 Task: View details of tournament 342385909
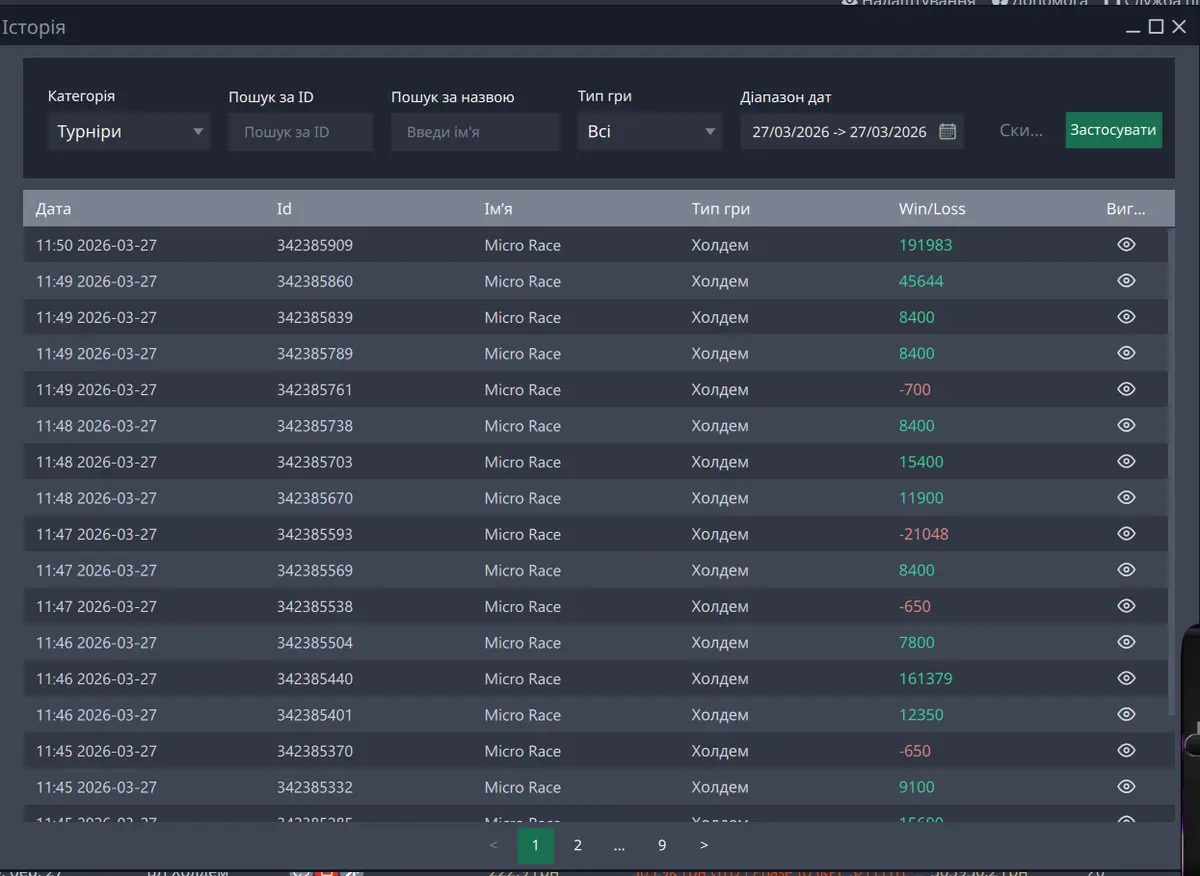point(1126,245)
